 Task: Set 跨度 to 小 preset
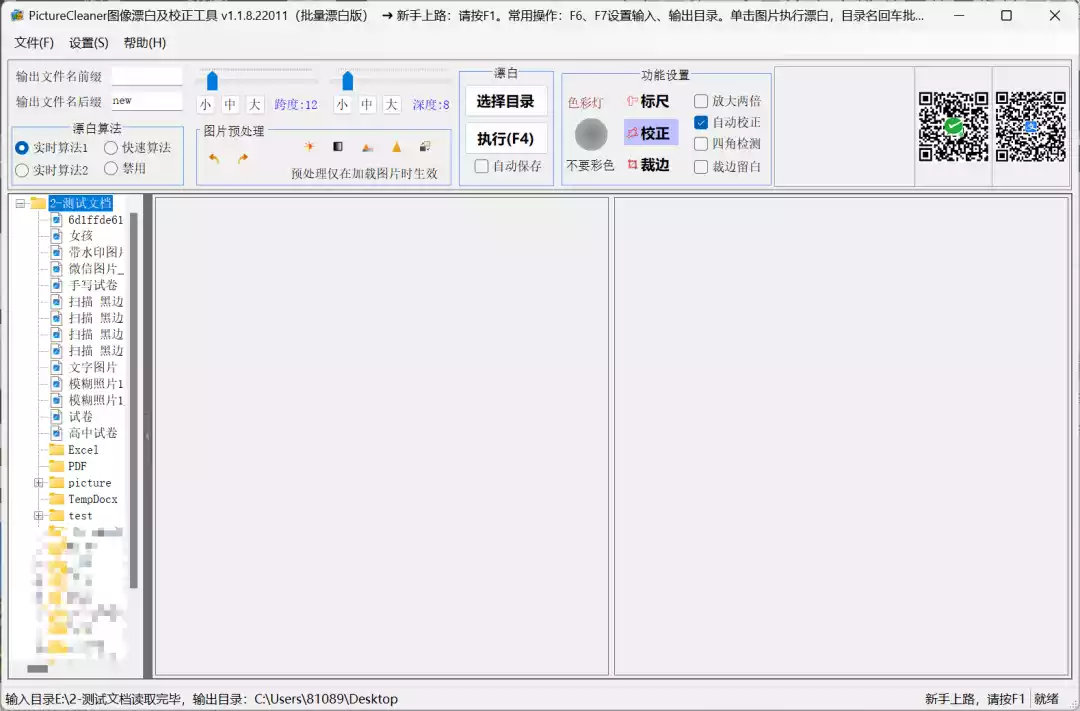click(205, 105)
